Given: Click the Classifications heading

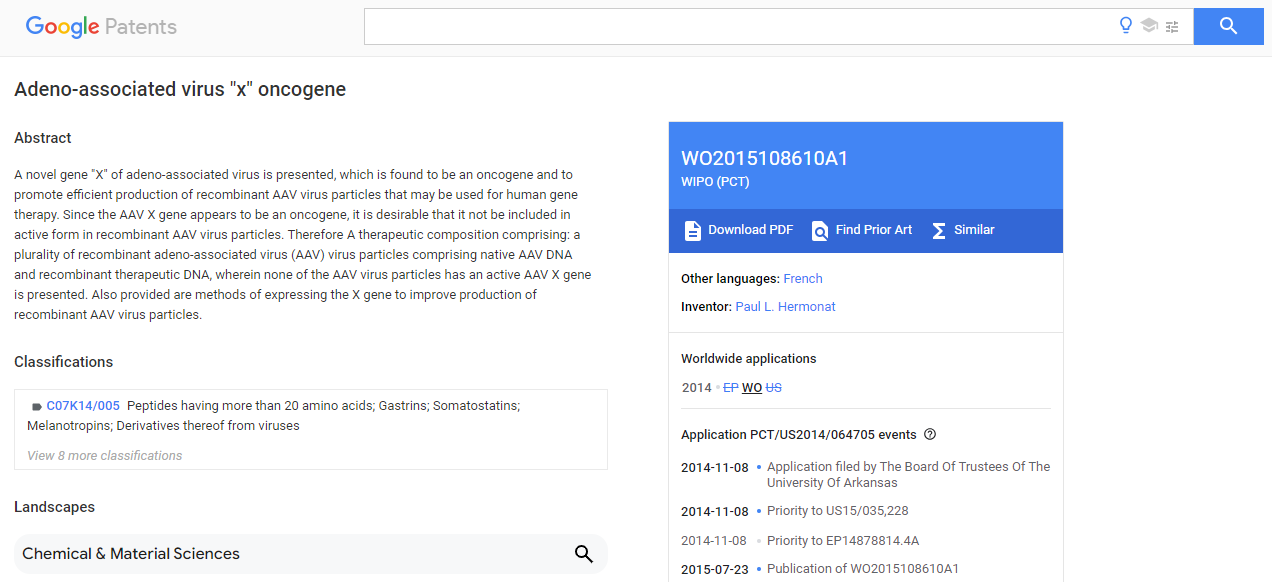Looking at the screenshot, I should [64, 362].
